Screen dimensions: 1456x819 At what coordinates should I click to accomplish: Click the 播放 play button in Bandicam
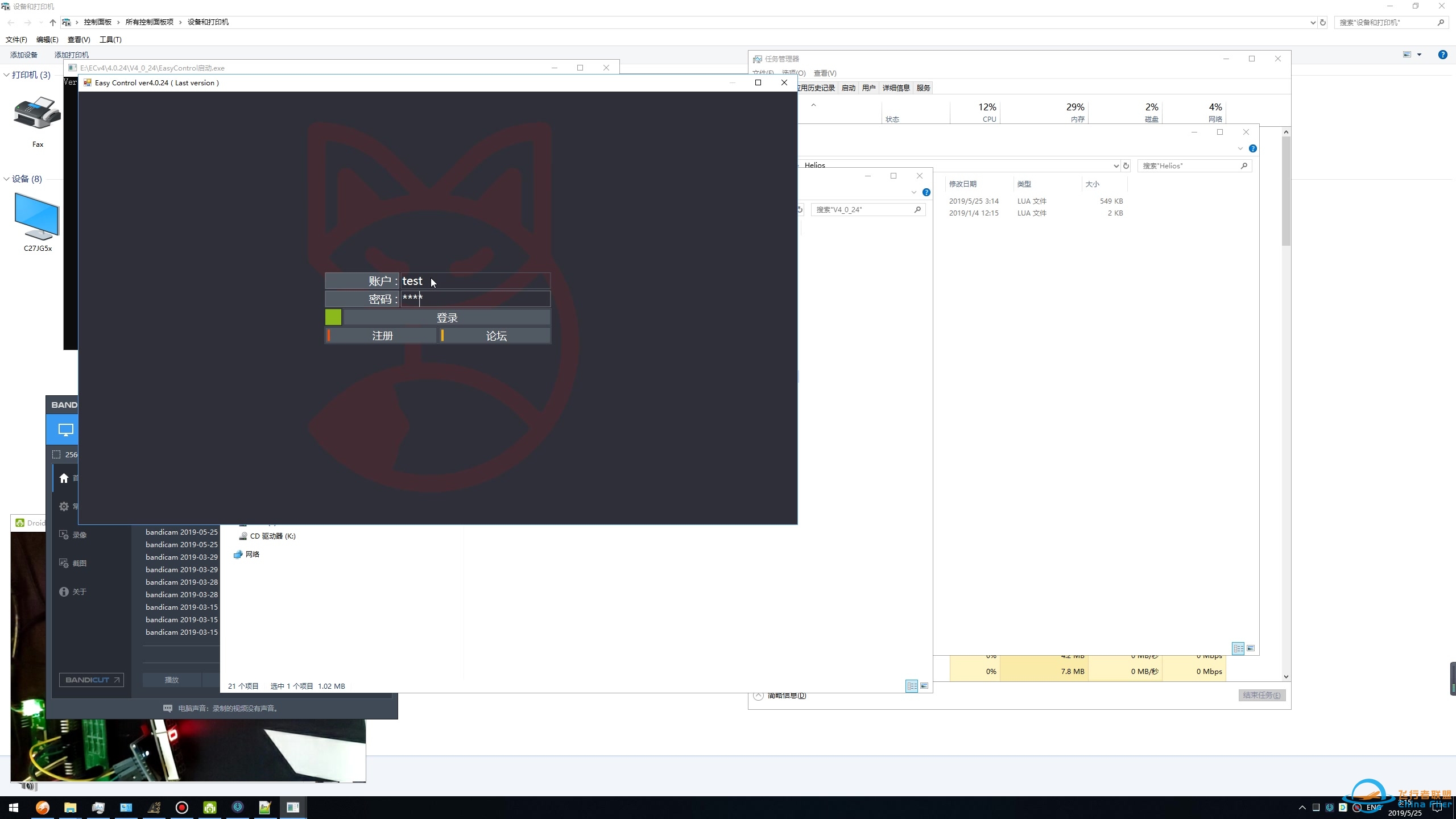pos(172,680)
